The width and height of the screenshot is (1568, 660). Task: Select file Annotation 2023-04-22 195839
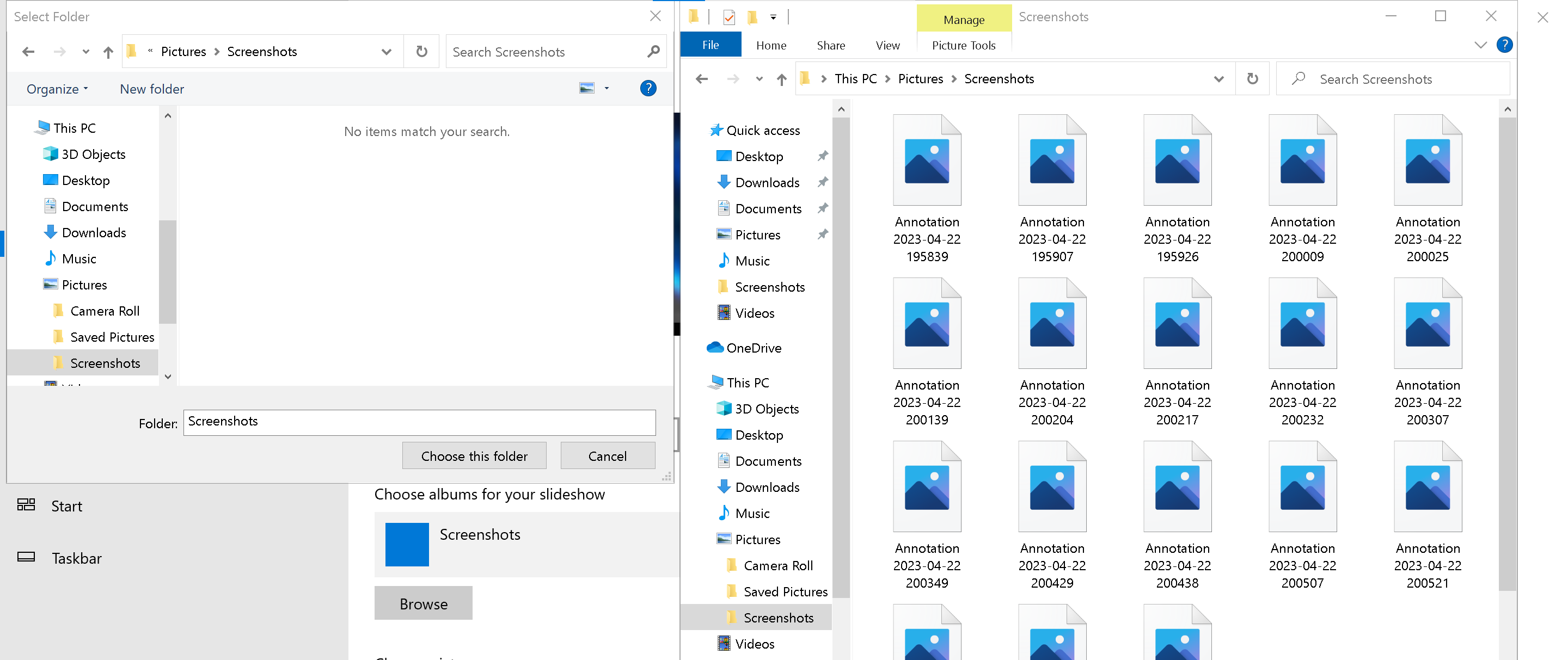point(927,189)
